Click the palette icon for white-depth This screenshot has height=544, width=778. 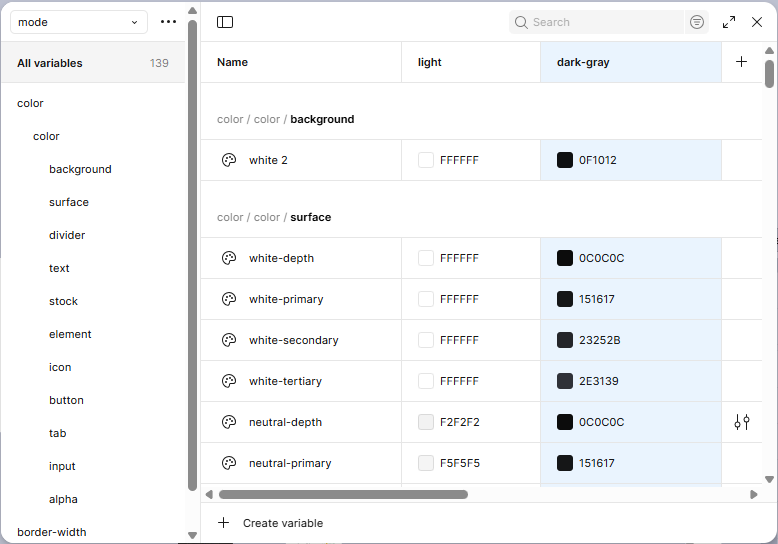229,258
